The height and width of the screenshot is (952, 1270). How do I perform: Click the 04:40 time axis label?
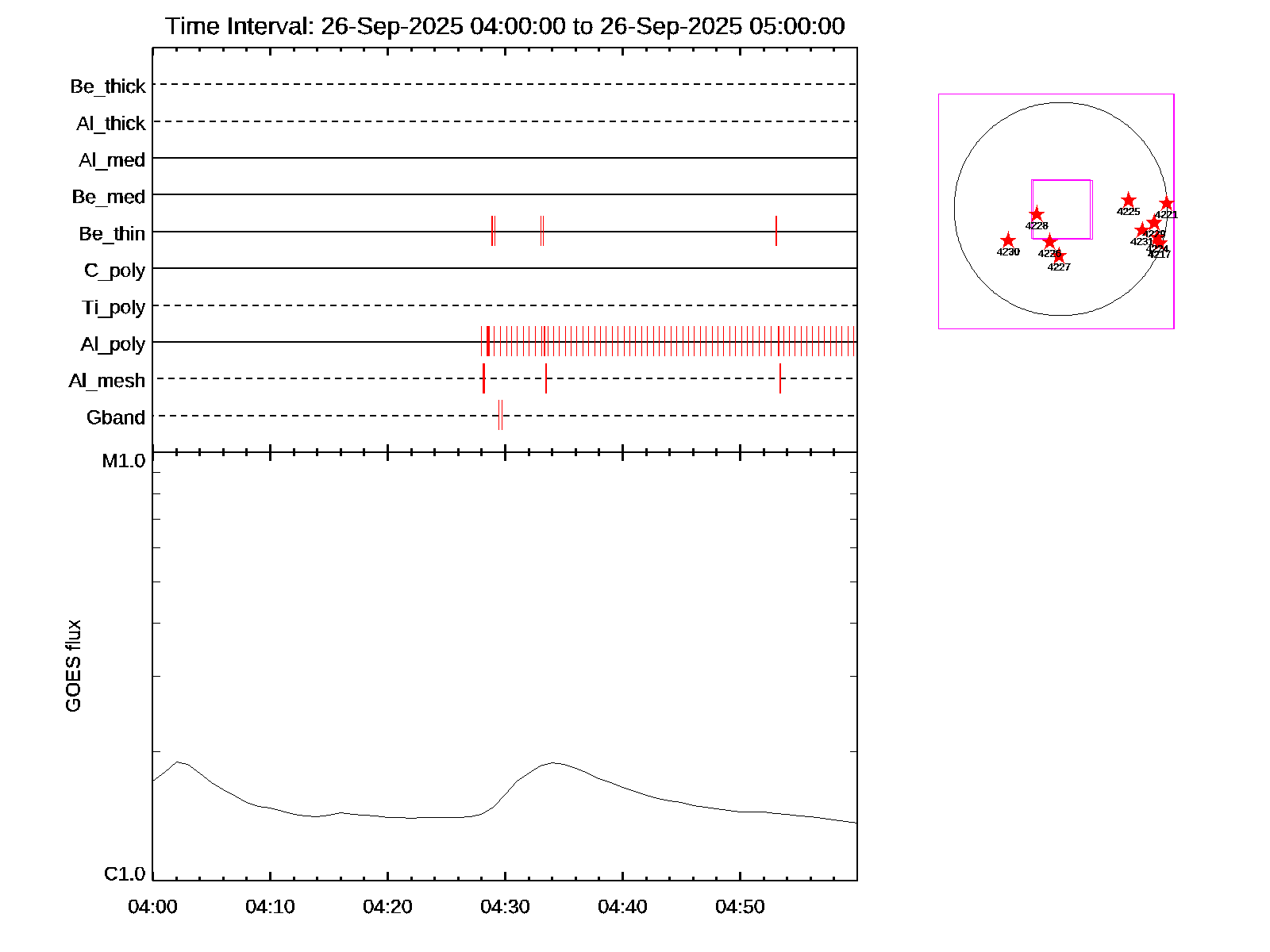(622, 907)
